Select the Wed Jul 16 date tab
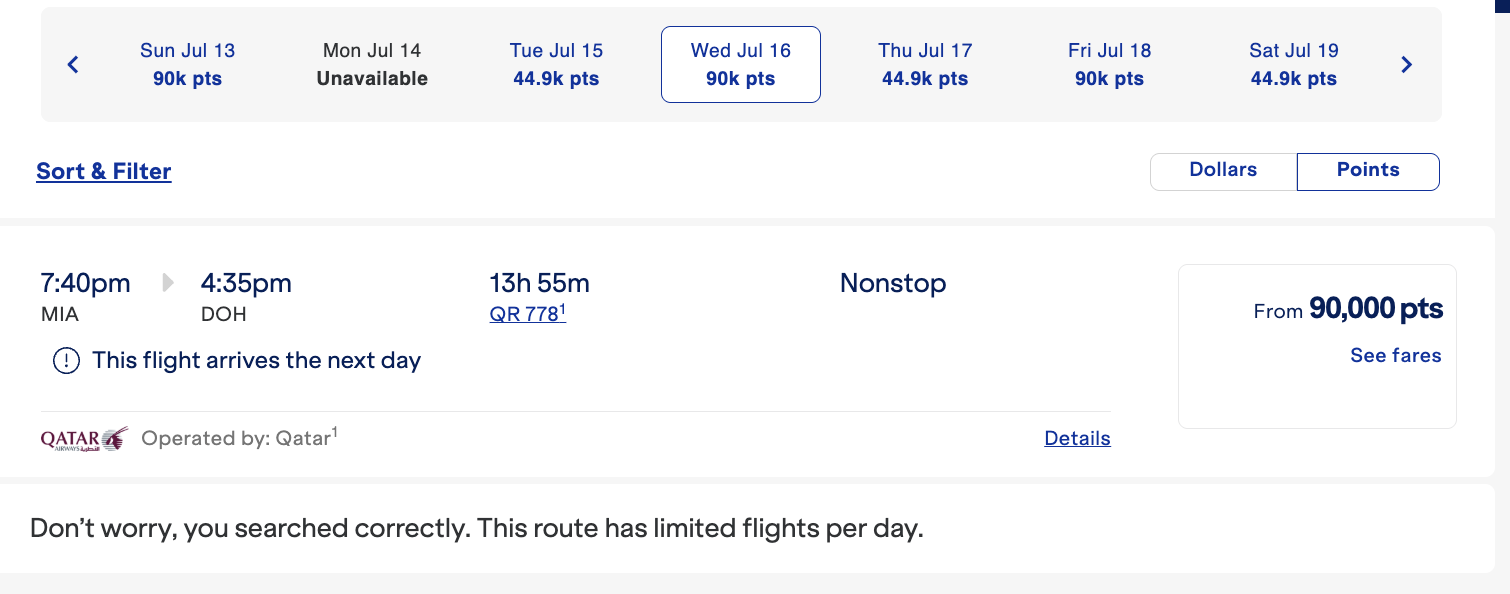 tap(740, 64)
